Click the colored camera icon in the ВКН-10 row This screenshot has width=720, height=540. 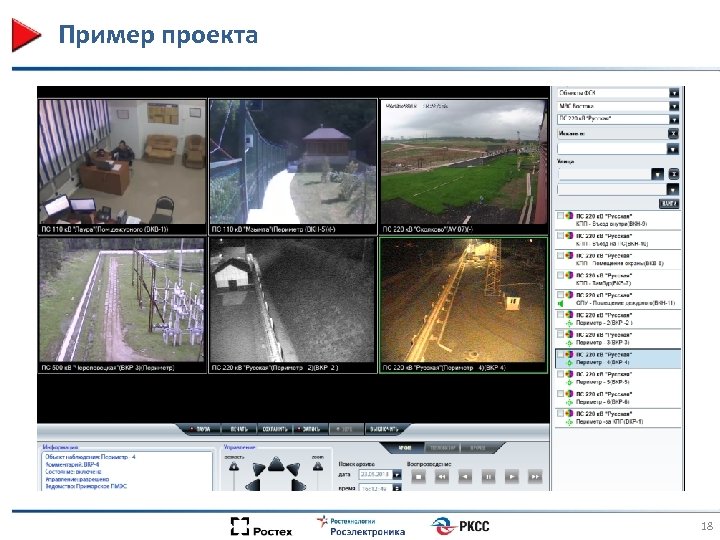pos(569,235)
